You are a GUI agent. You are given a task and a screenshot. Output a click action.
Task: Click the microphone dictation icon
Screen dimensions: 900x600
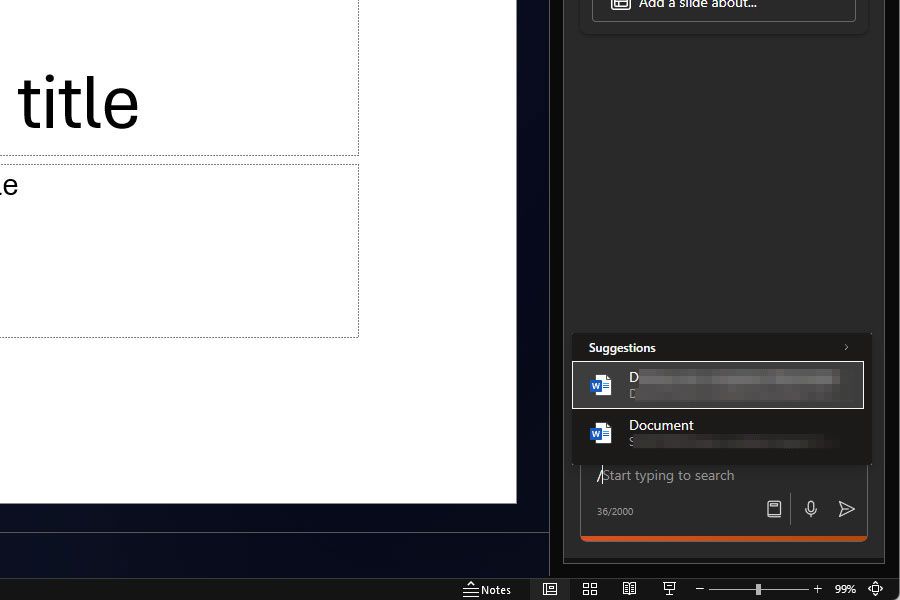tap(811, 509)
